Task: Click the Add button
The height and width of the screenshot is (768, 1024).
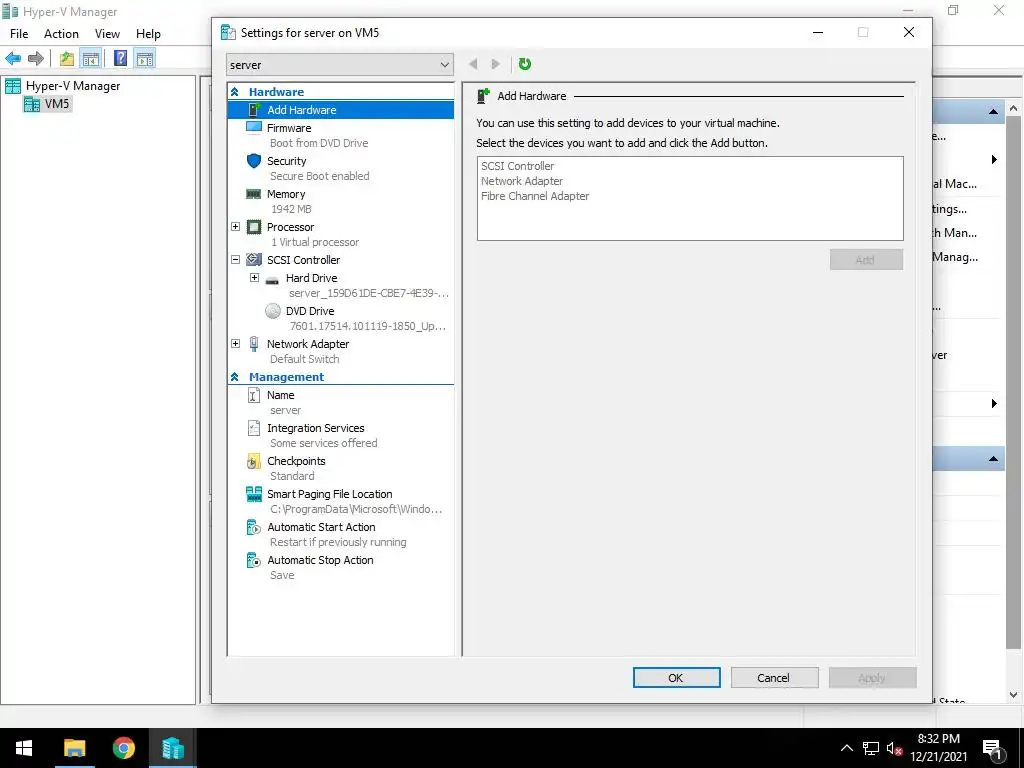Action: click(x=867, y=260)
